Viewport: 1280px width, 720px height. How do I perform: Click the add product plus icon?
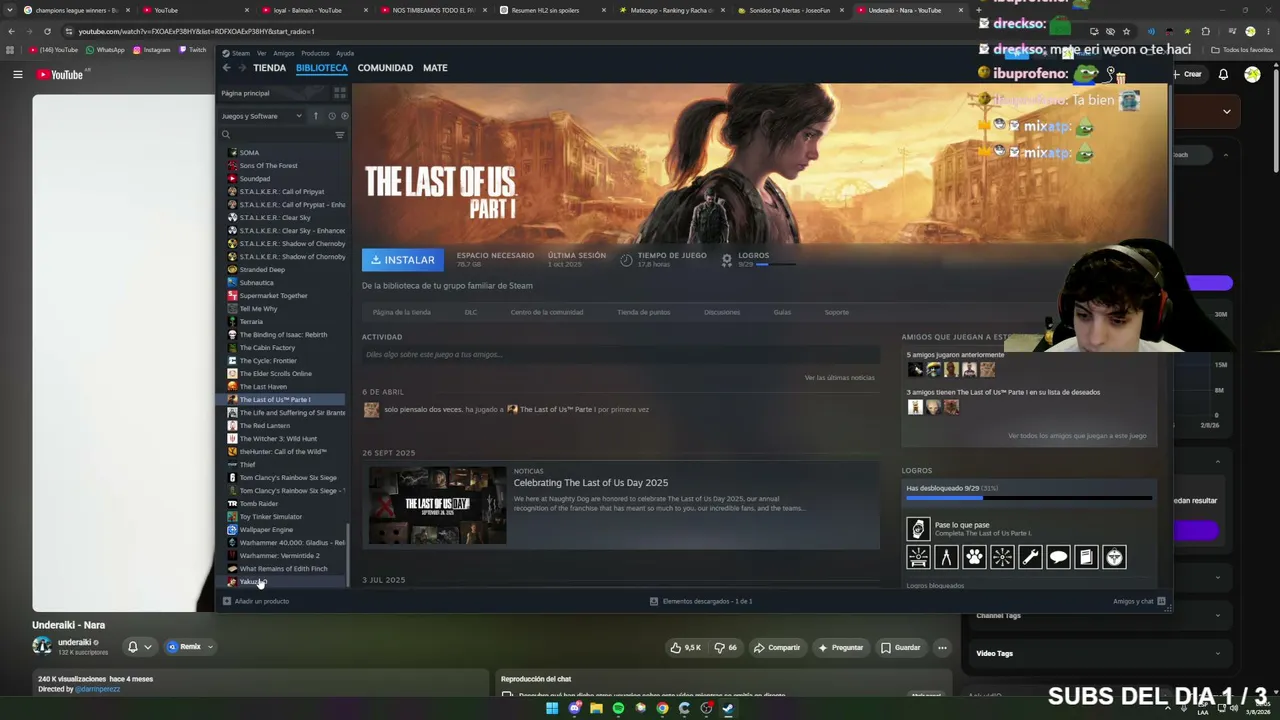click(227, 601)
